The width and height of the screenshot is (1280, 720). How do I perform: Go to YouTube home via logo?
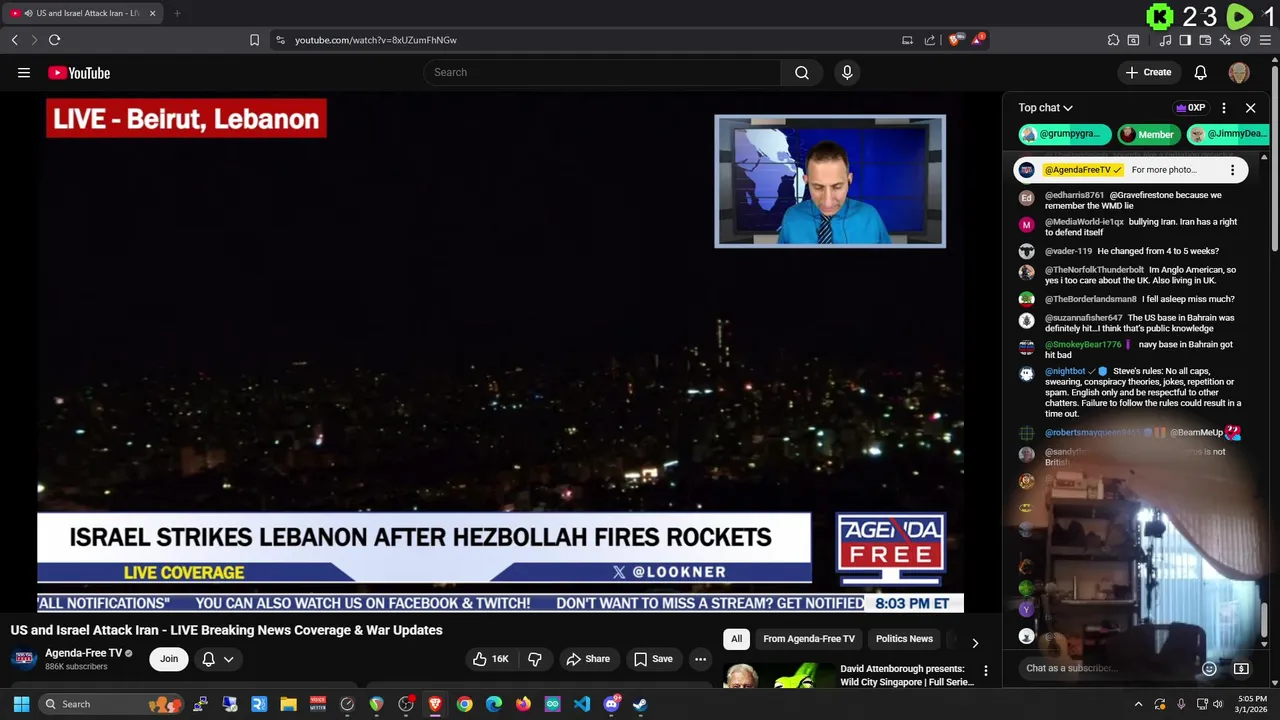[79, 72]
